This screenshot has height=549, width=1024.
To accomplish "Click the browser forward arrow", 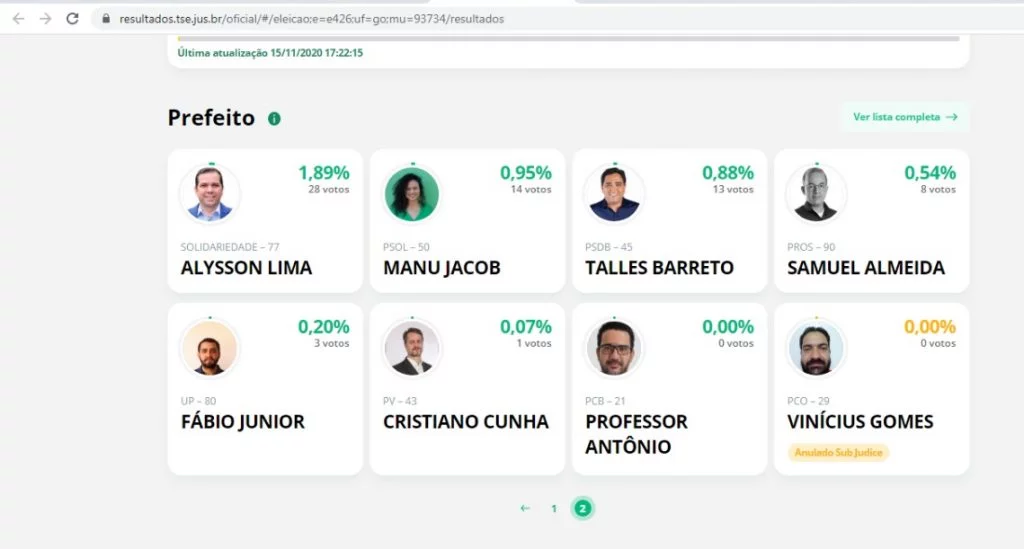I will point(45,19).
